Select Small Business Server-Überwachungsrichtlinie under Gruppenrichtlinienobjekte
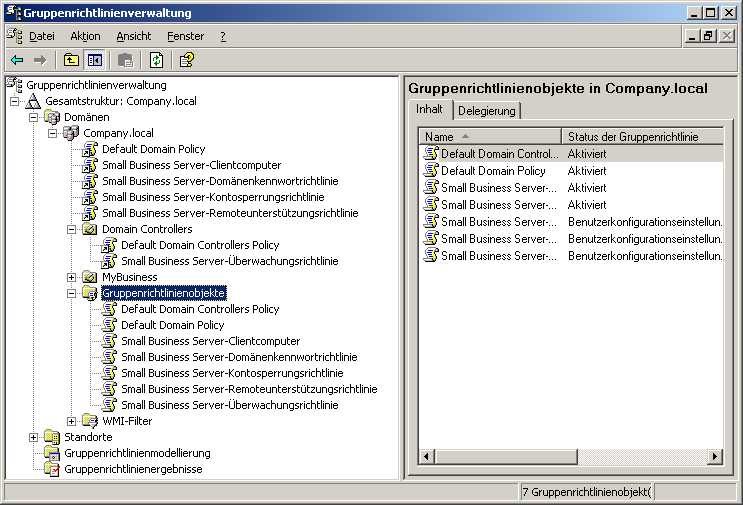 click(x=230, y=405)
